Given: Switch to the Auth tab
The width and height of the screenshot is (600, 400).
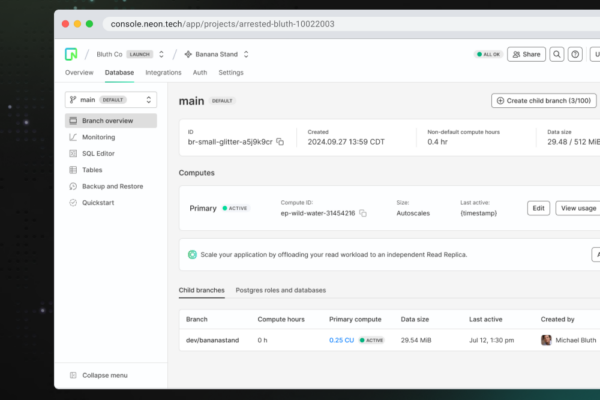Looking at the screenshot, I should (200, 73).
